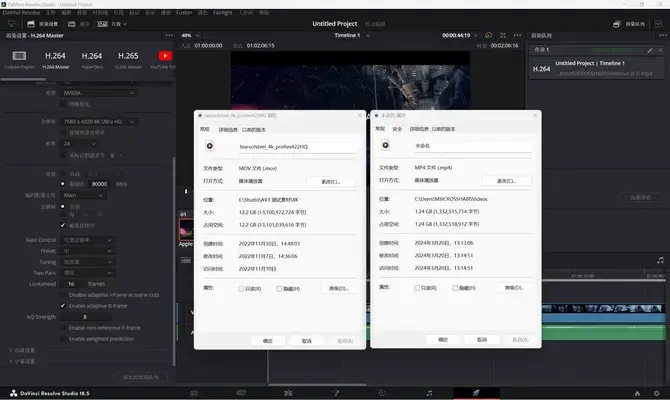
Task: Open the Fusion menu in menu bar
Action: (x=184, y=13)
